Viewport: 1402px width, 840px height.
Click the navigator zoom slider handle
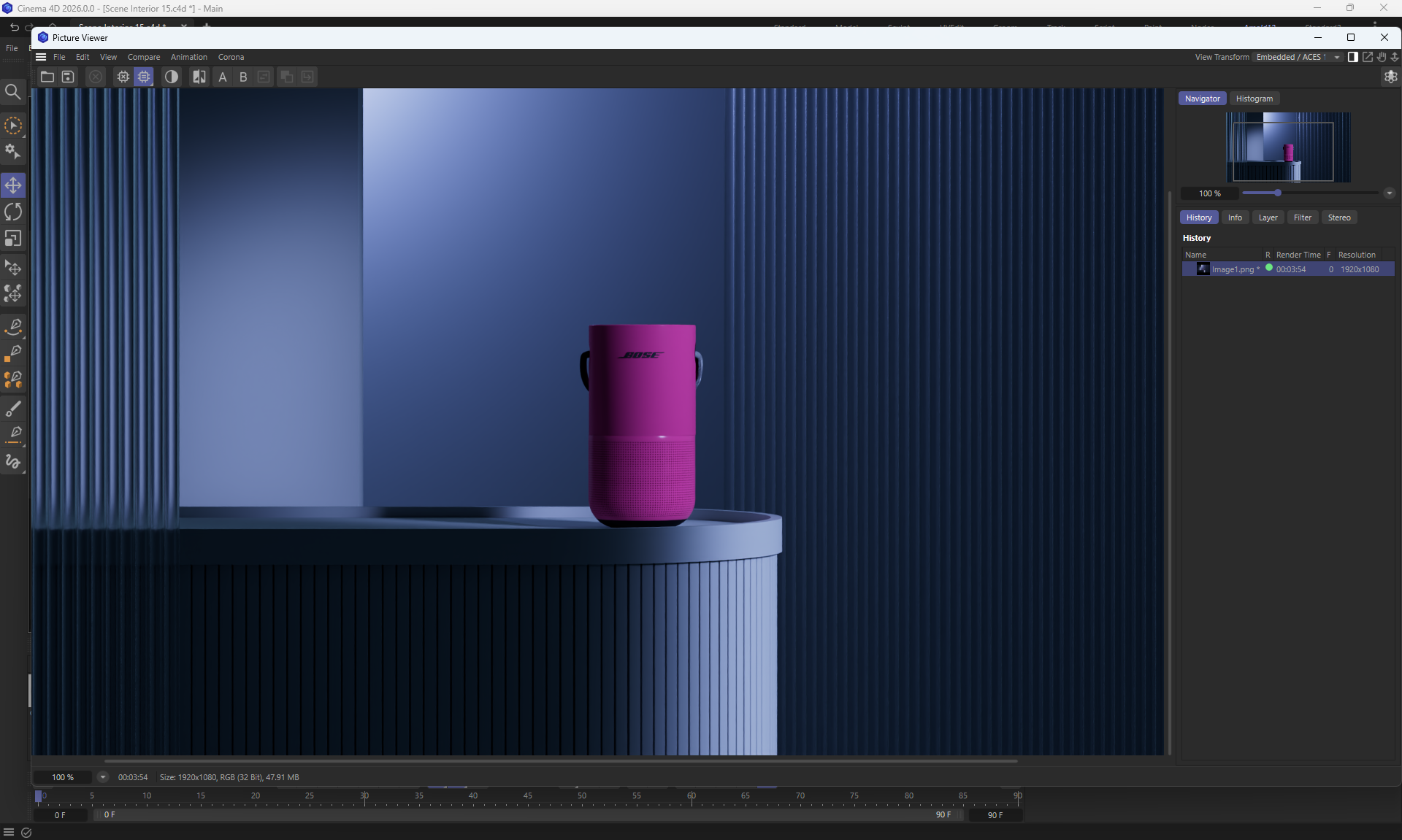pos(1277,193)
